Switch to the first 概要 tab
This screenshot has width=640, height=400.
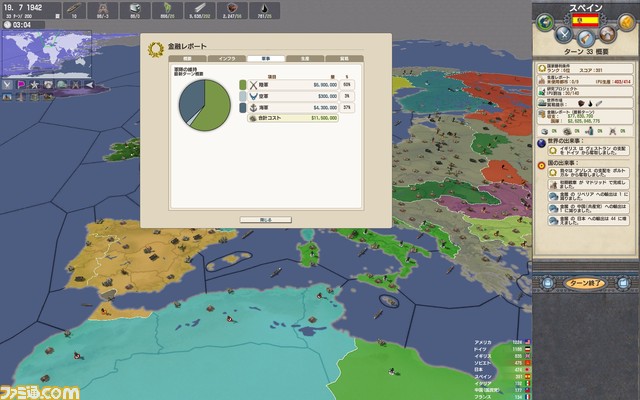(x=187, y=59)
